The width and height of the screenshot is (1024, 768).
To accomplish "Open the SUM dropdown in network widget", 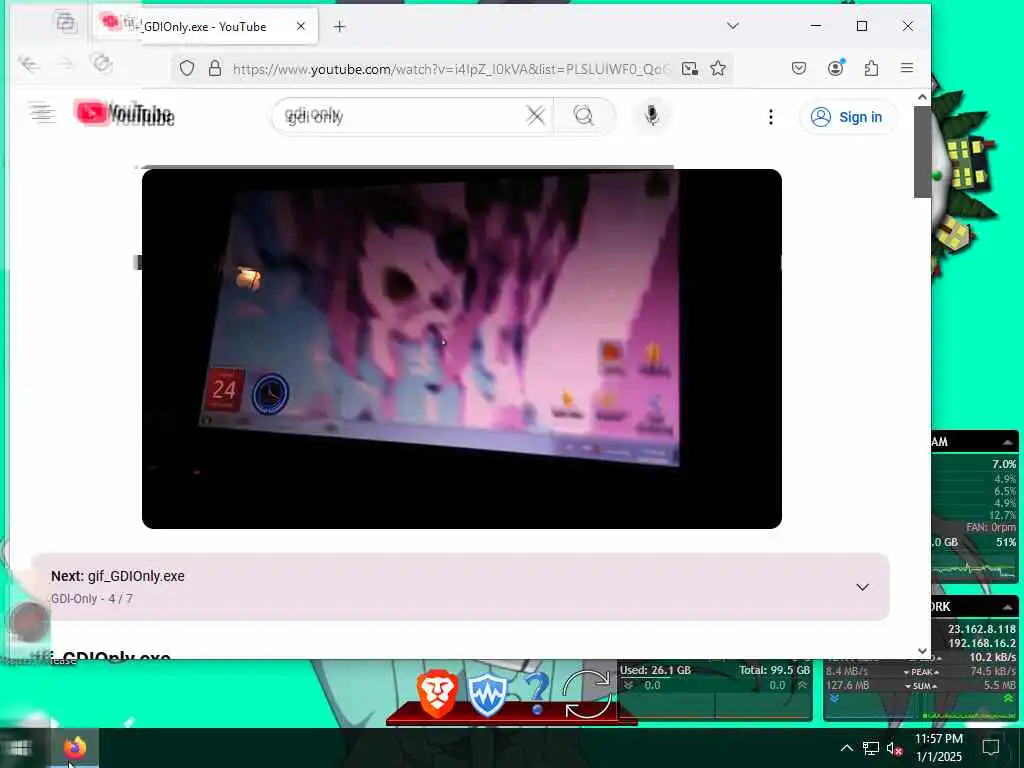I will click(921, 686).
